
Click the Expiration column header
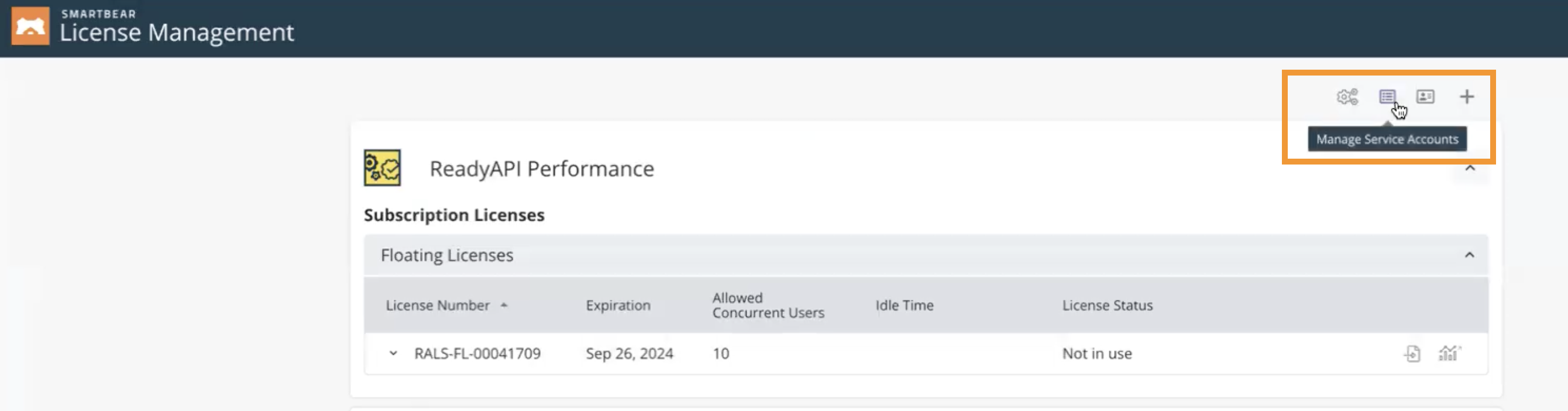pos(618,305)
